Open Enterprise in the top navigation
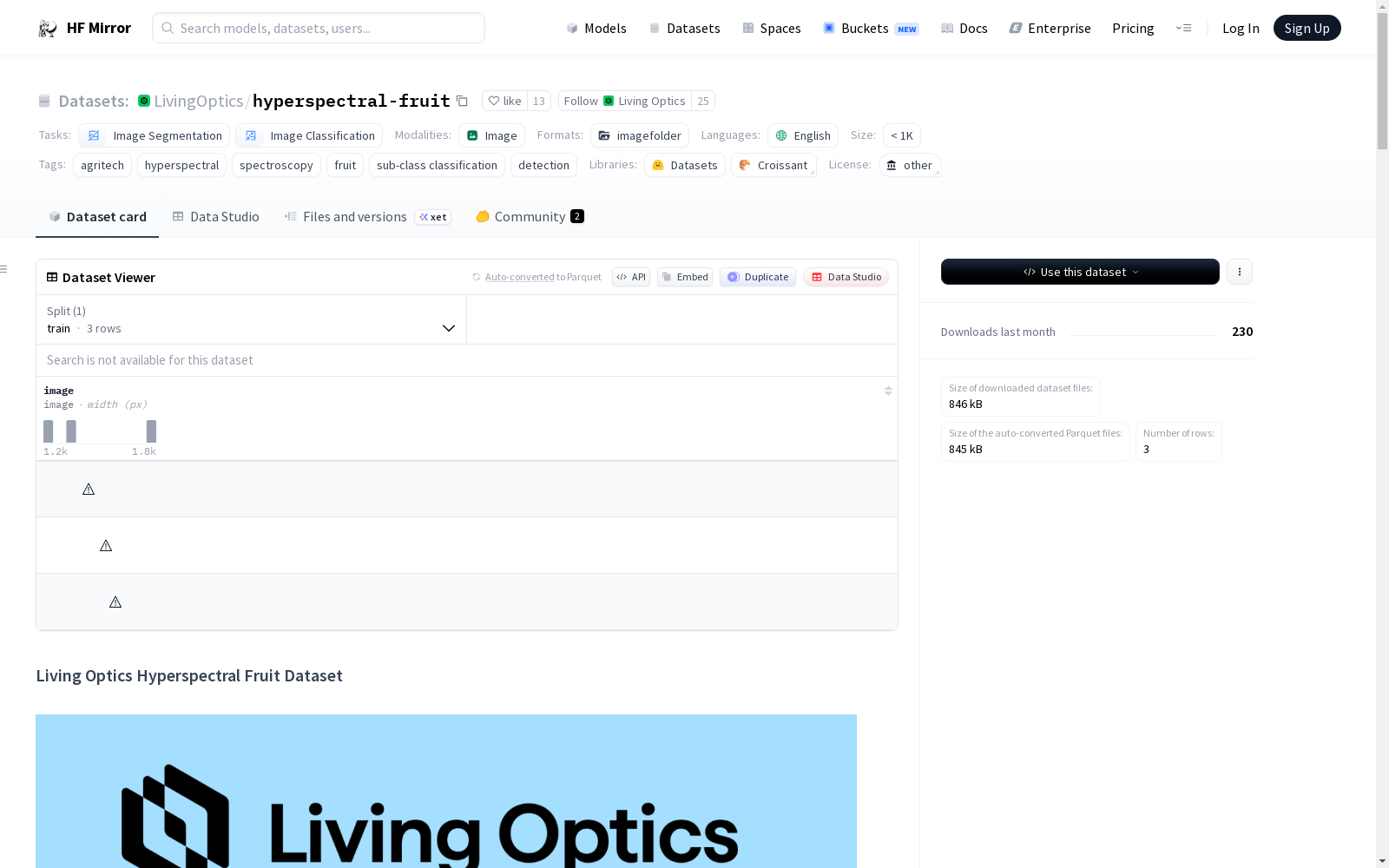Image resolution: width=1389 pixels, height=868 pixels. point(1050,29)
